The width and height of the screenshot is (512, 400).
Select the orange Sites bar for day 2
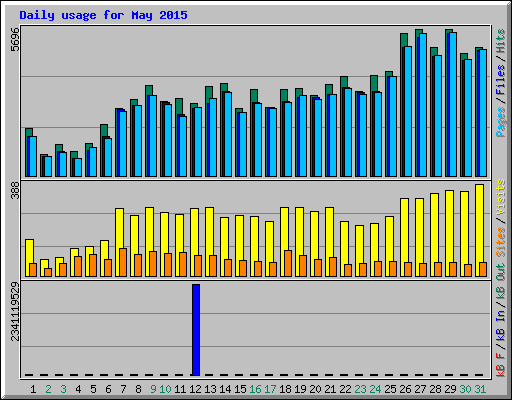click(x=48, y=273)
